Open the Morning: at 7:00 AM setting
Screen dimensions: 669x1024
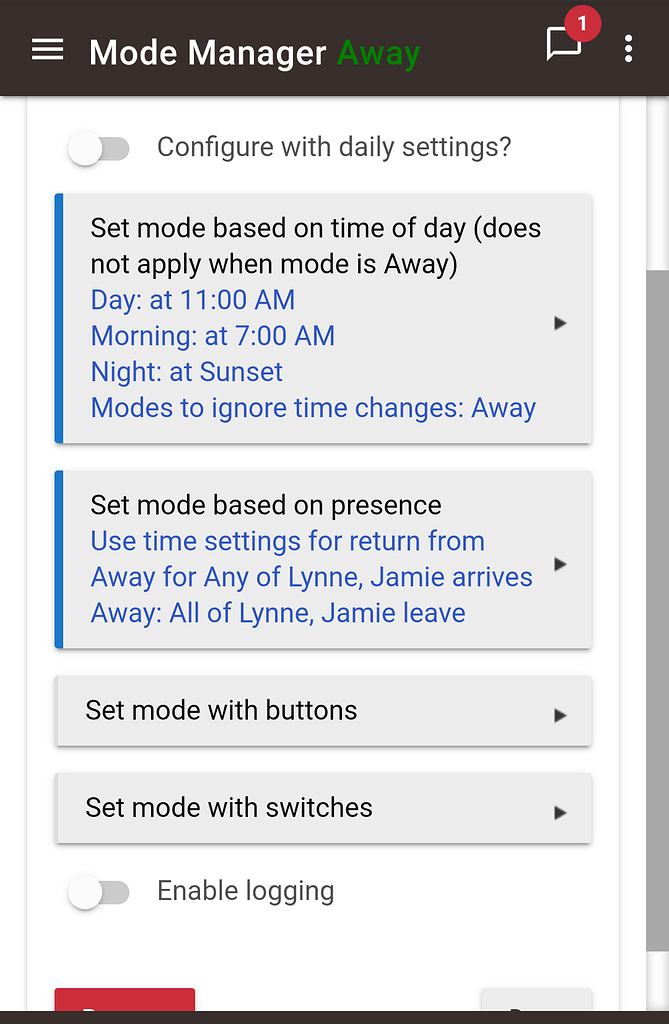point(212,336)
